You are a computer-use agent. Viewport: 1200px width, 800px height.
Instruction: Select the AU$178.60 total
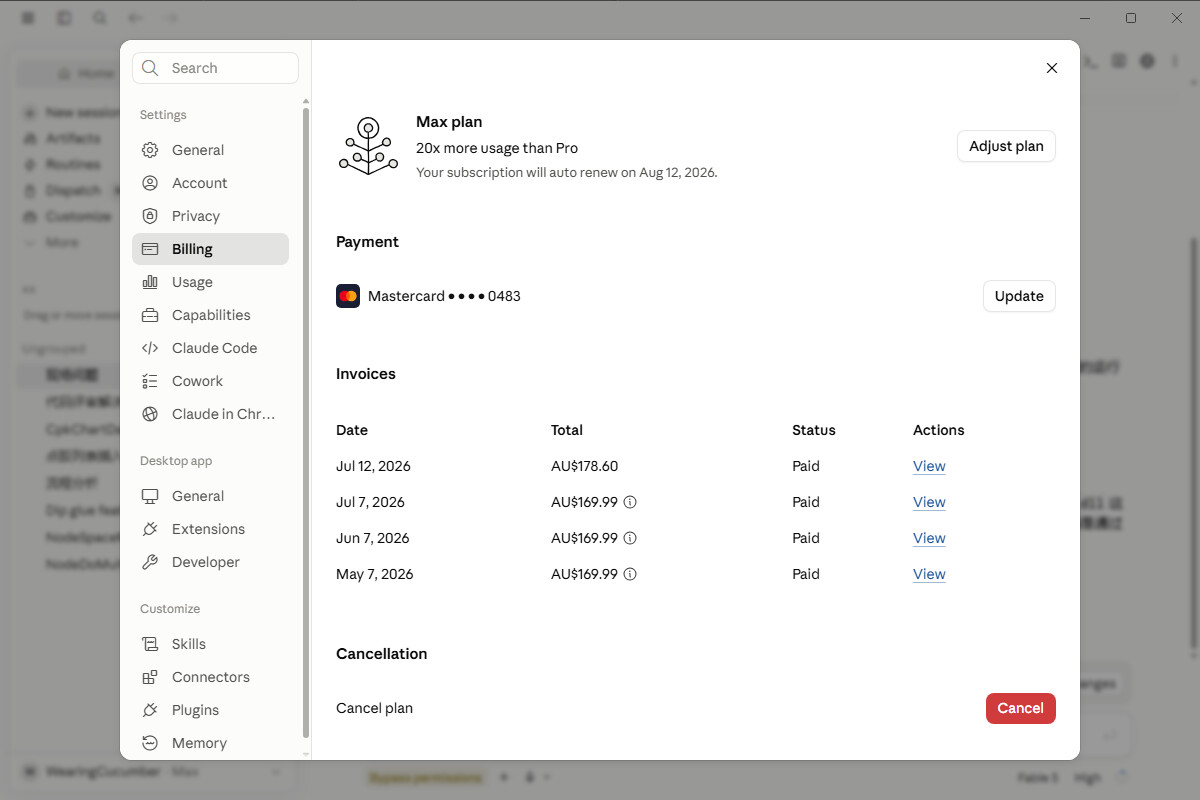click(584, 466)
